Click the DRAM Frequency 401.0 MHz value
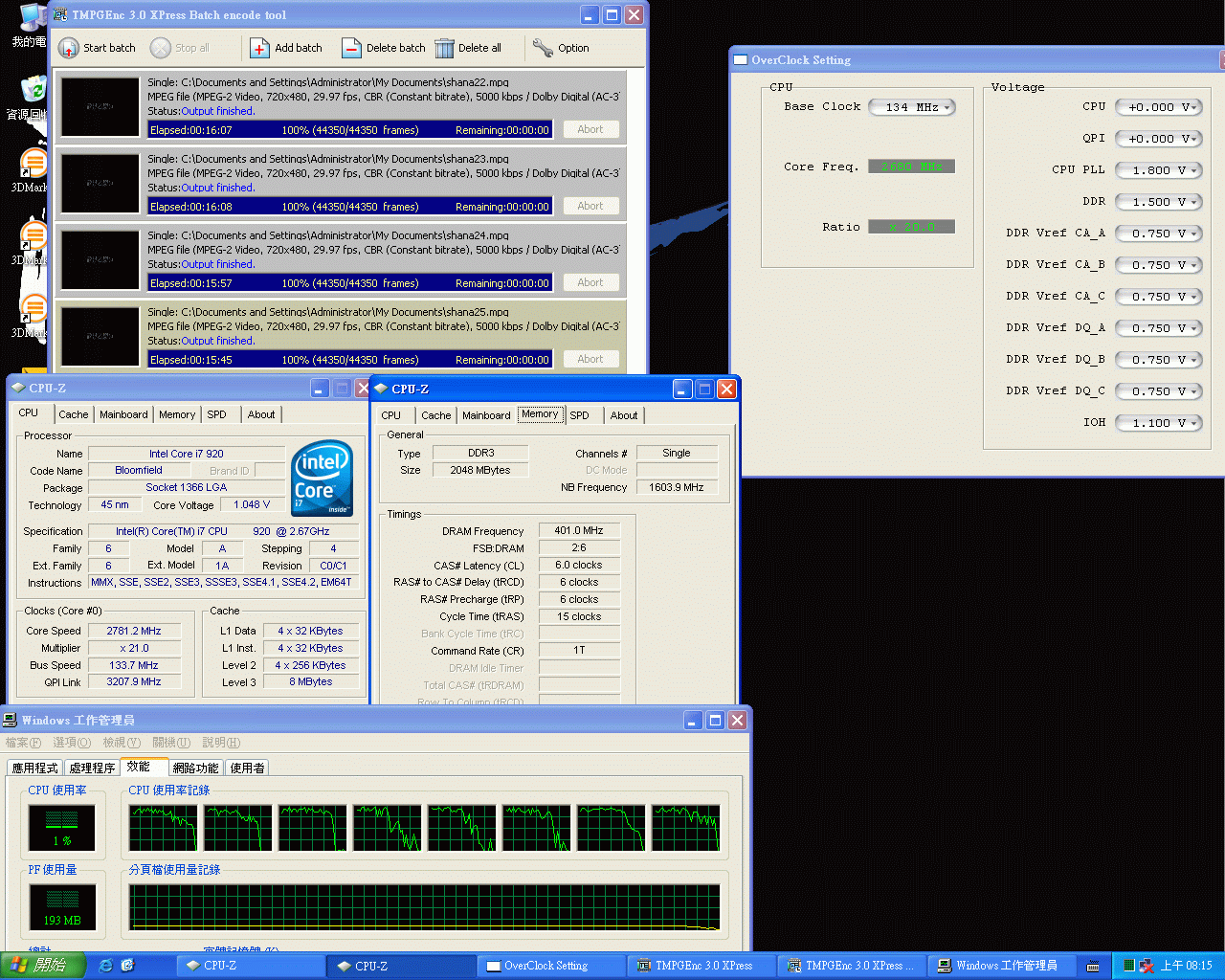 (579, 530)
